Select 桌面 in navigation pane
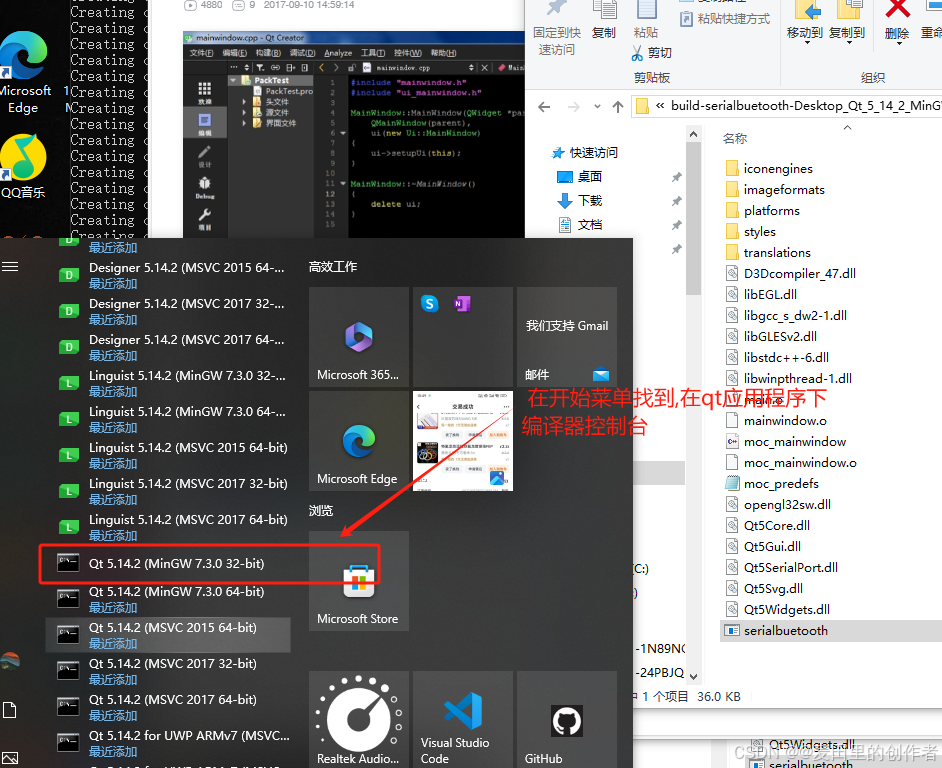Screen dimensions: 942x768 tap(580, 177)
